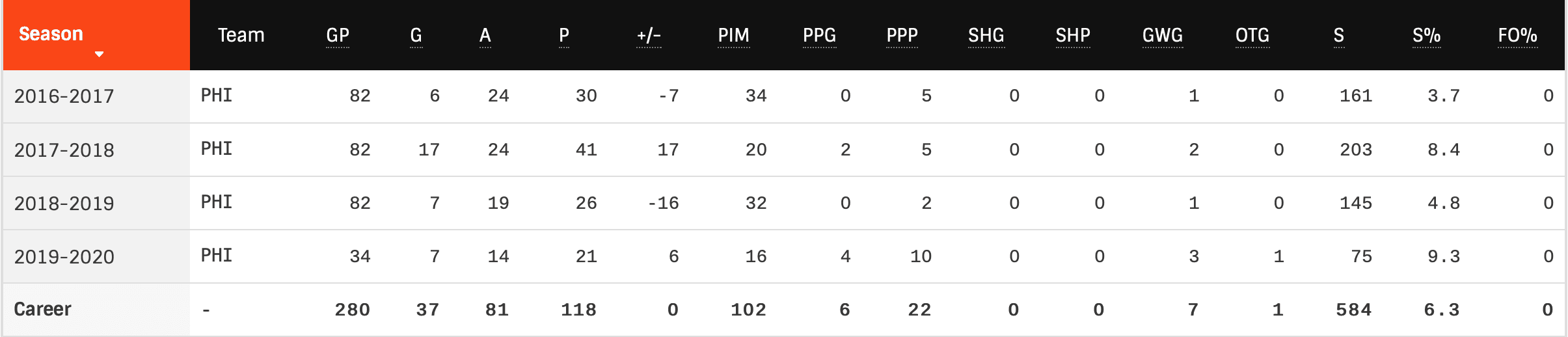Select the 2019-2020 season row
1568x337 pixels.
64,257
